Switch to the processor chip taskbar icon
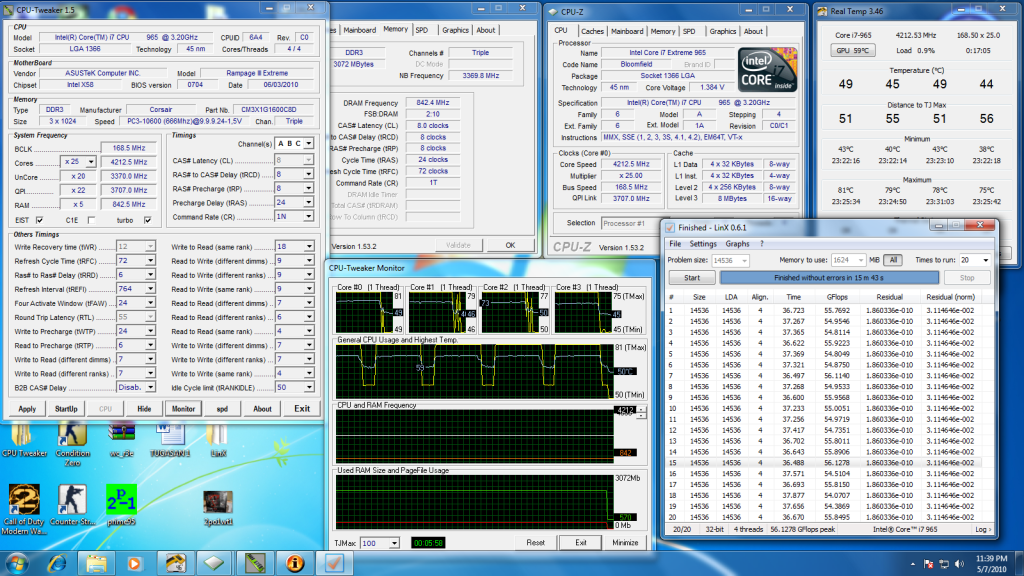 [x=214, y=563]
